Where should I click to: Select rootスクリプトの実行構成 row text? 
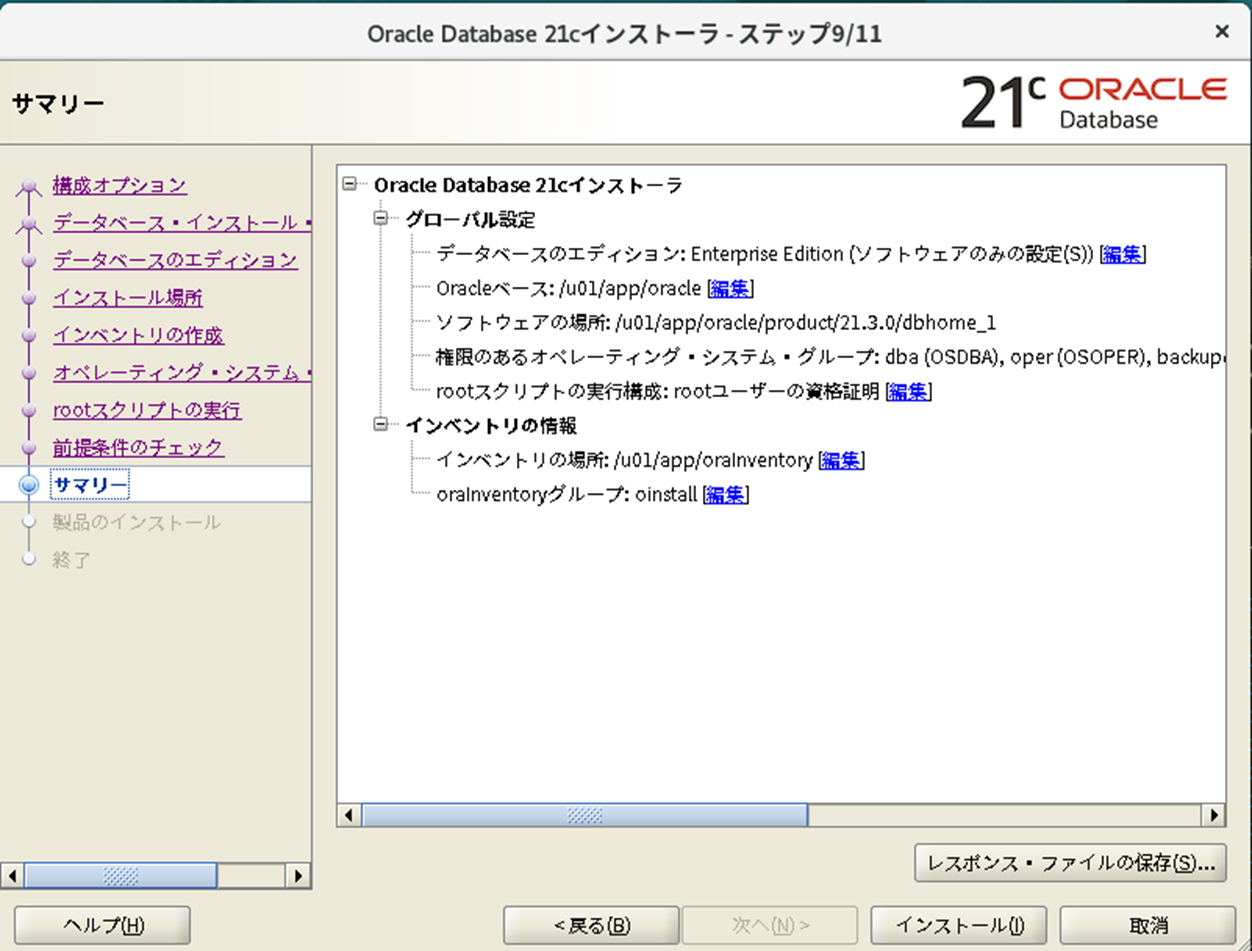[x=658, y=392]
